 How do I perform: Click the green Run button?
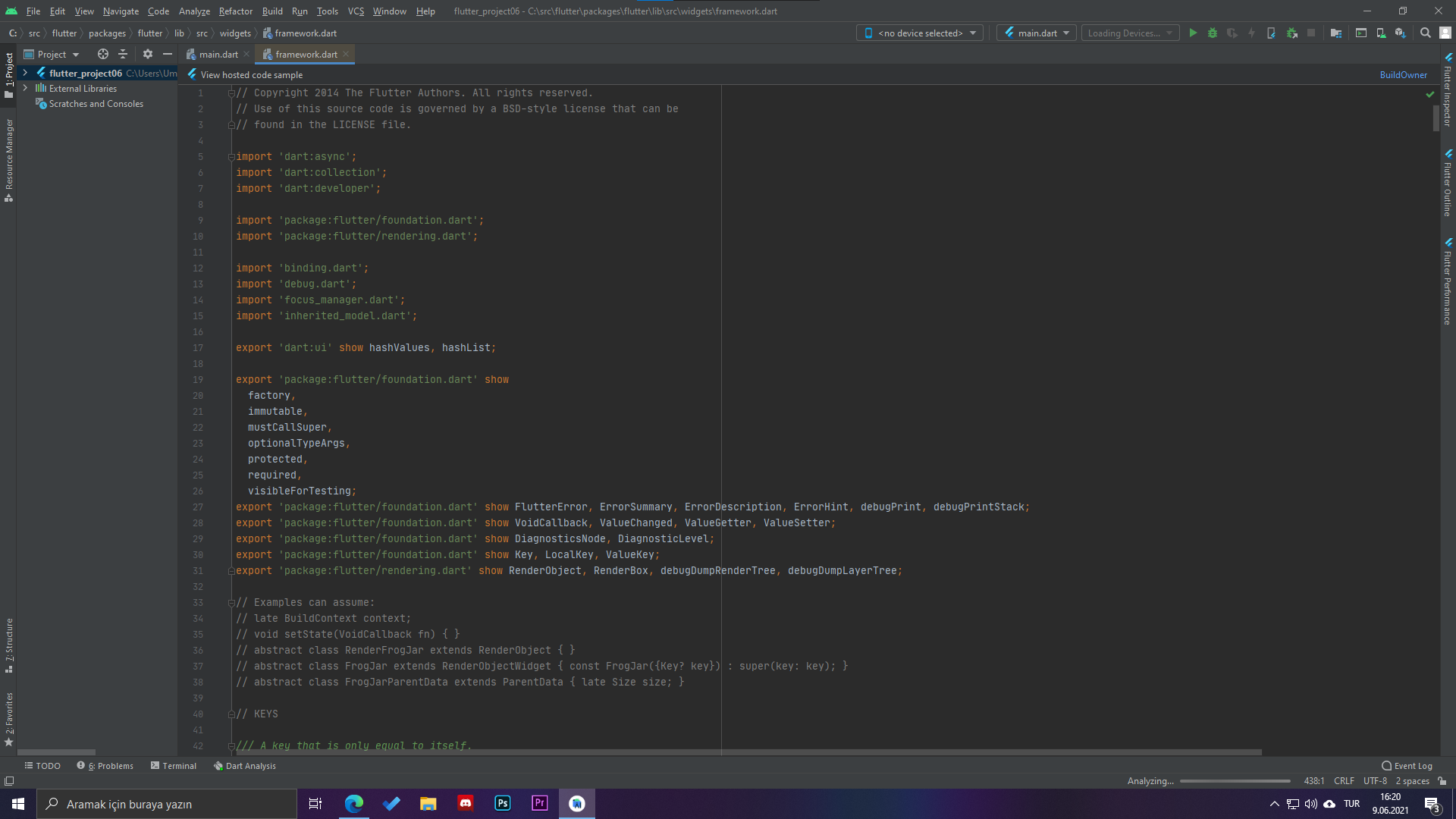[x=1193, y=33]
